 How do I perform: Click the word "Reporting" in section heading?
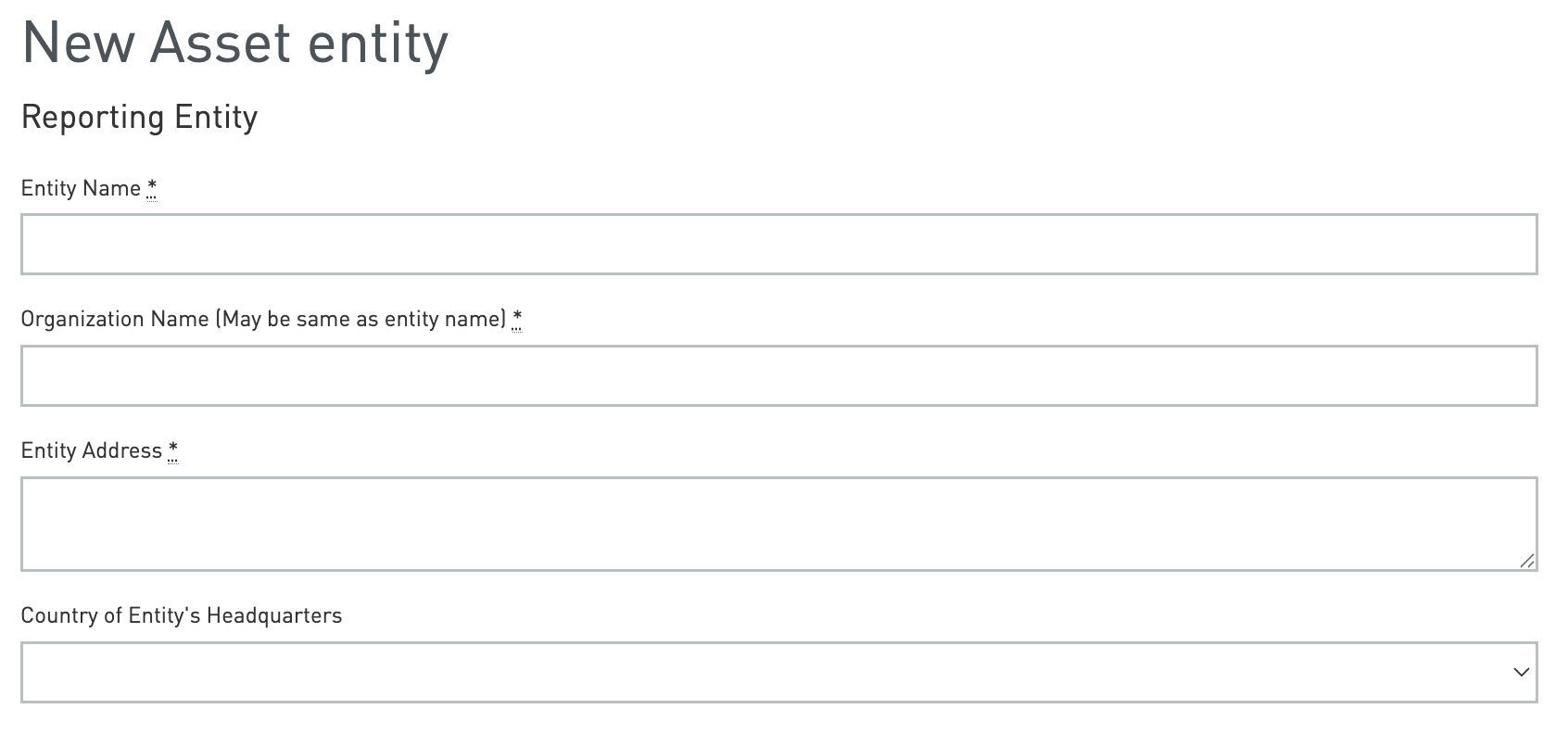[93, 118]
